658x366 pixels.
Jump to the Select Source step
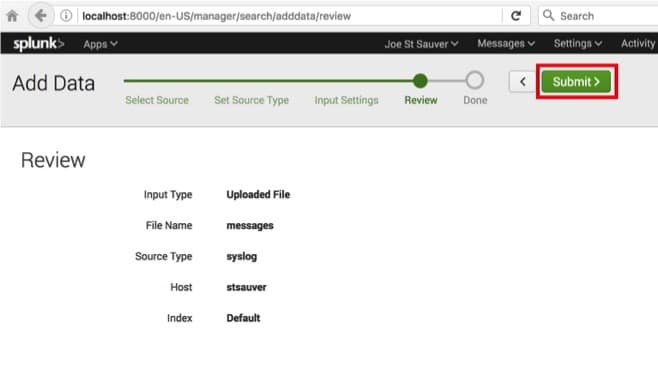[x=157, y=100]
